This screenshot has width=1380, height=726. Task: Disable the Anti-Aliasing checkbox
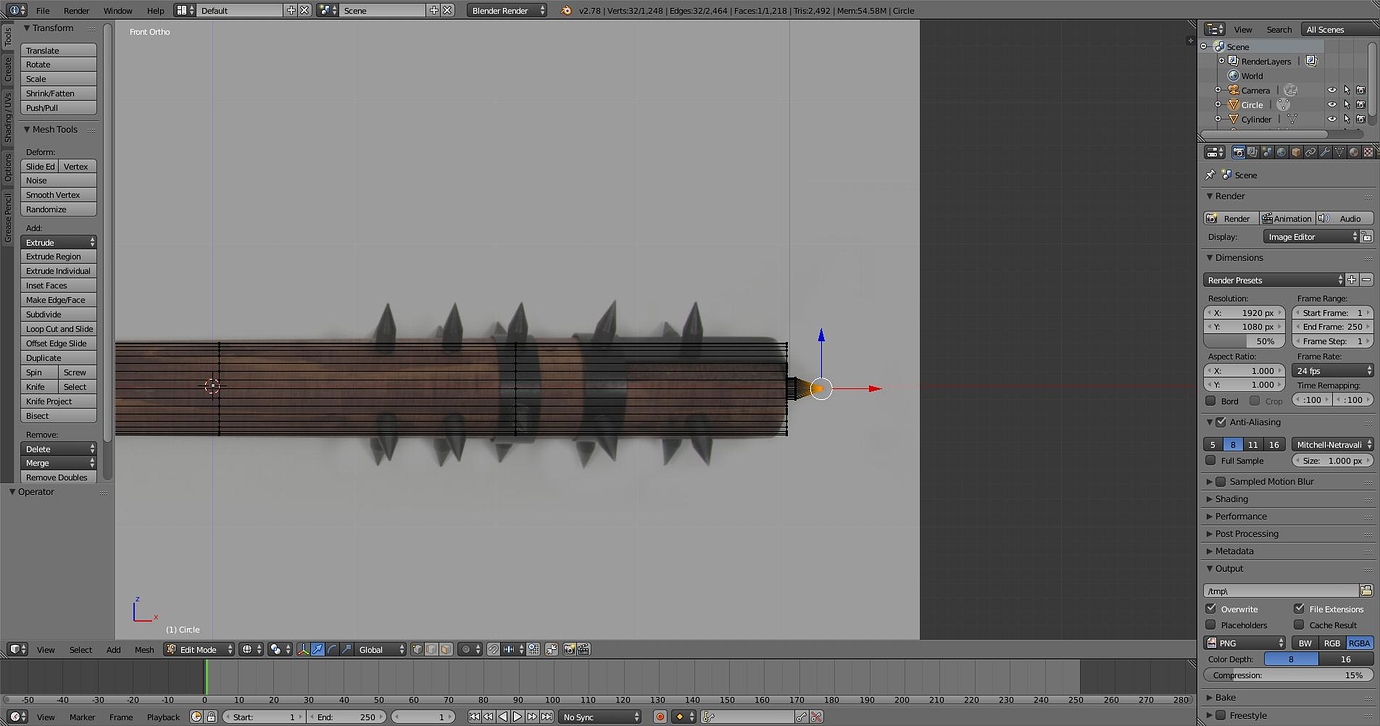pos(1221,423)
